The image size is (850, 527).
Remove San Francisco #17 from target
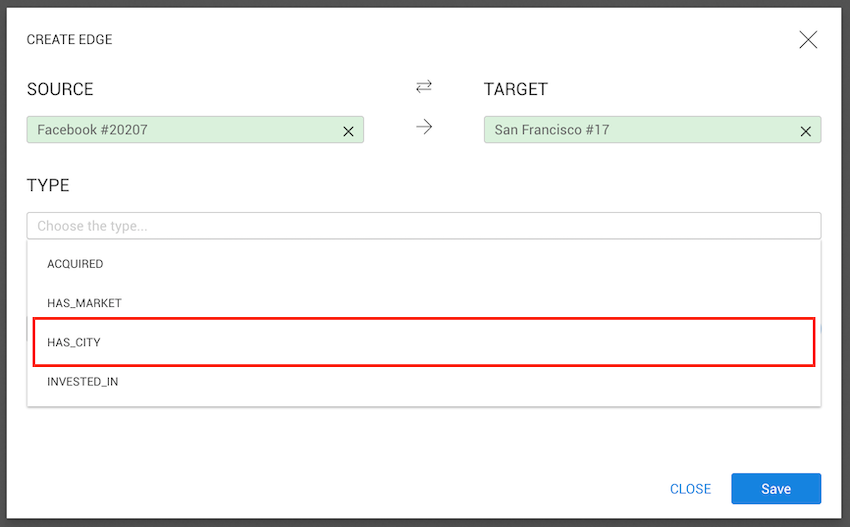click(x=805, y=131)
